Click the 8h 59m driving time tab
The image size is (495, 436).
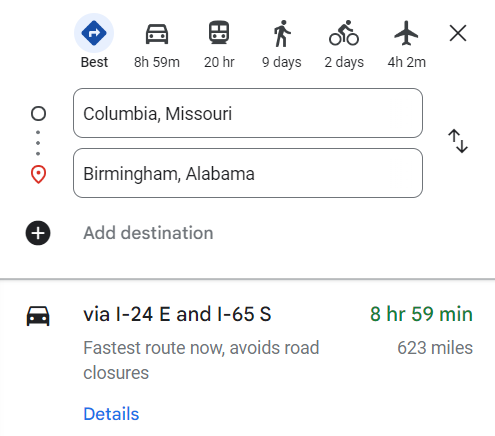click(x=157, y=62)
